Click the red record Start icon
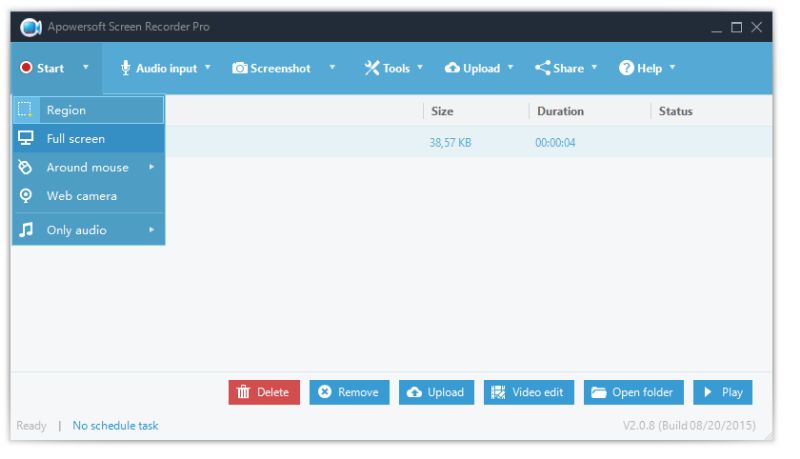This screenshot has height=459, width=800. (26, 68)
